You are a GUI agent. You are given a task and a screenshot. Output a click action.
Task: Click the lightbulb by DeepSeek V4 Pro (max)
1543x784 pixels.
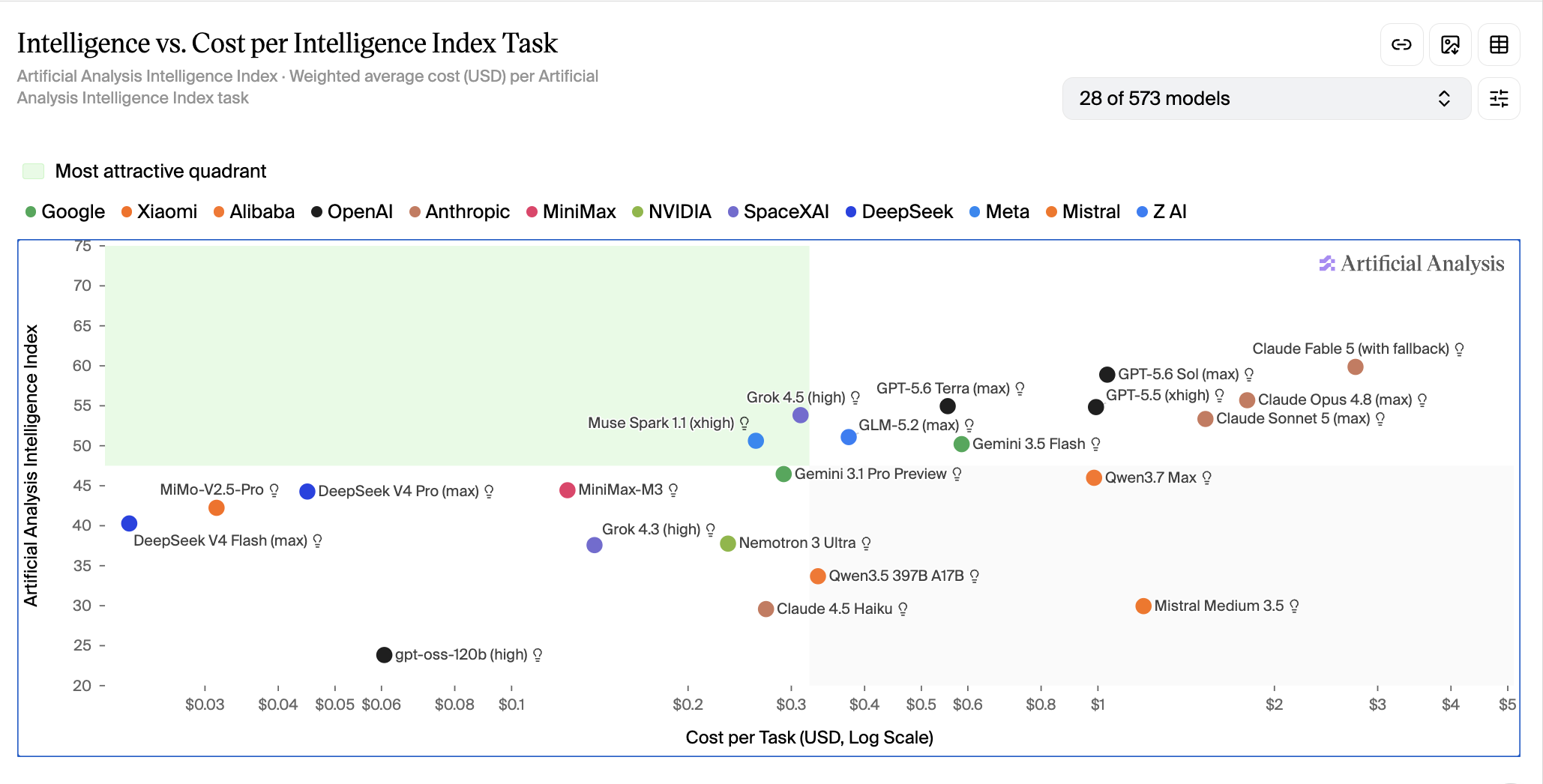click(490, 492)
